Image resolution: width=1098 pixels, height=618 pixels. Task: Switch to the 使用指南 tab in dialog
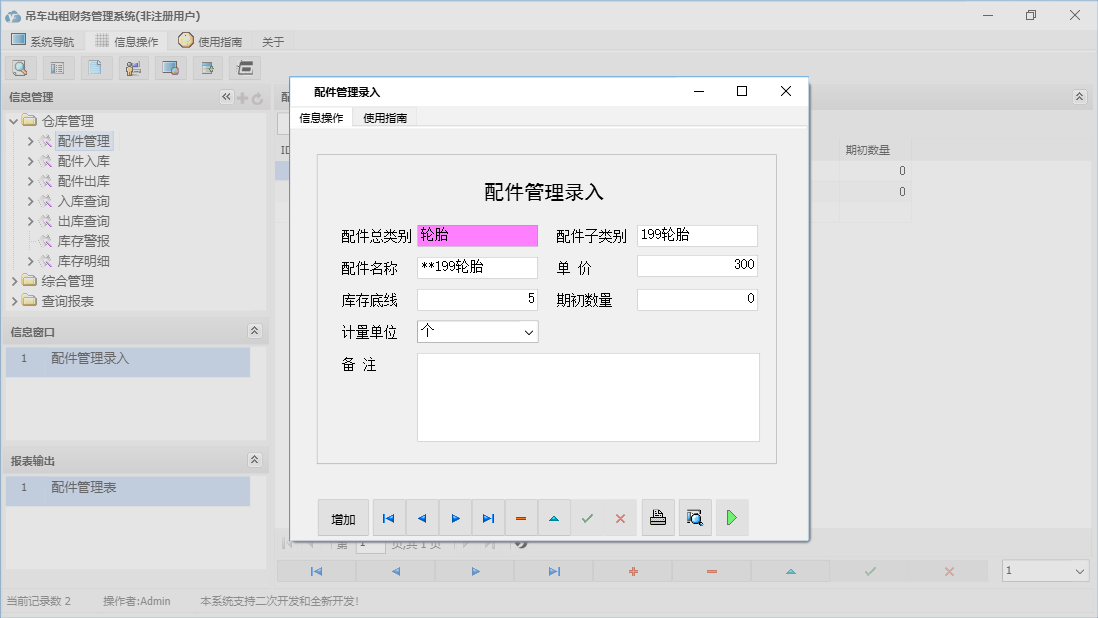tap(385, 116)
